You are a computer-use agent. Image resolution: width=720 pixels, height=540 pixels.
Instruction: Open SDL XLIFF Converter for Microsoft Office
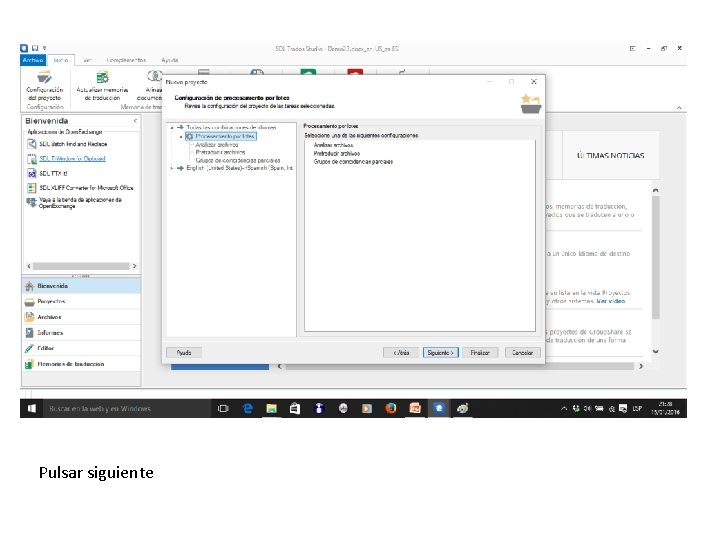80,188
